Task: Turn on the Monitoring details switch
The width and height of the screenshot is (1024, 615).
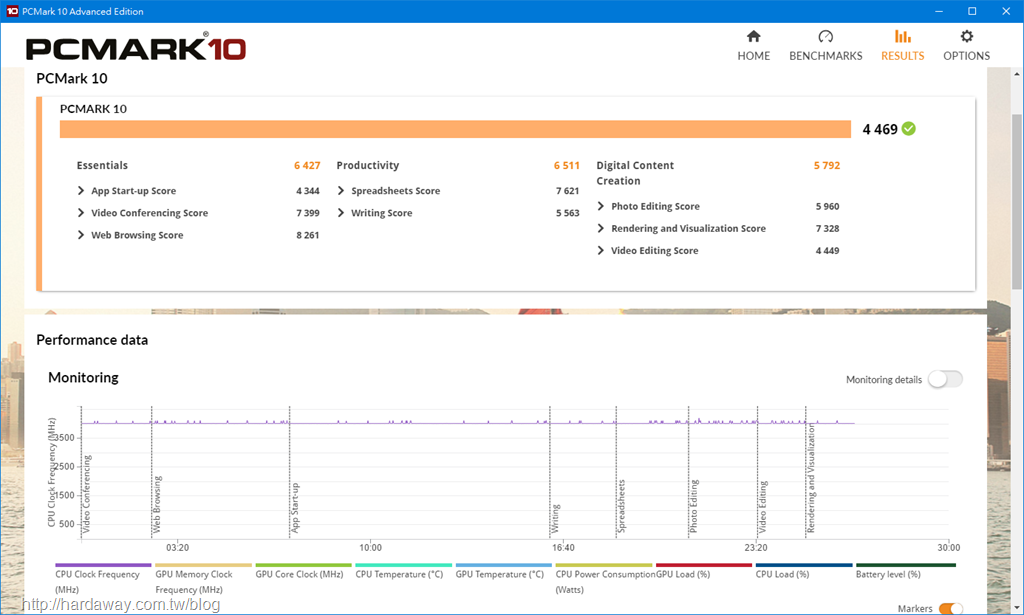Action: pos(945,379)
